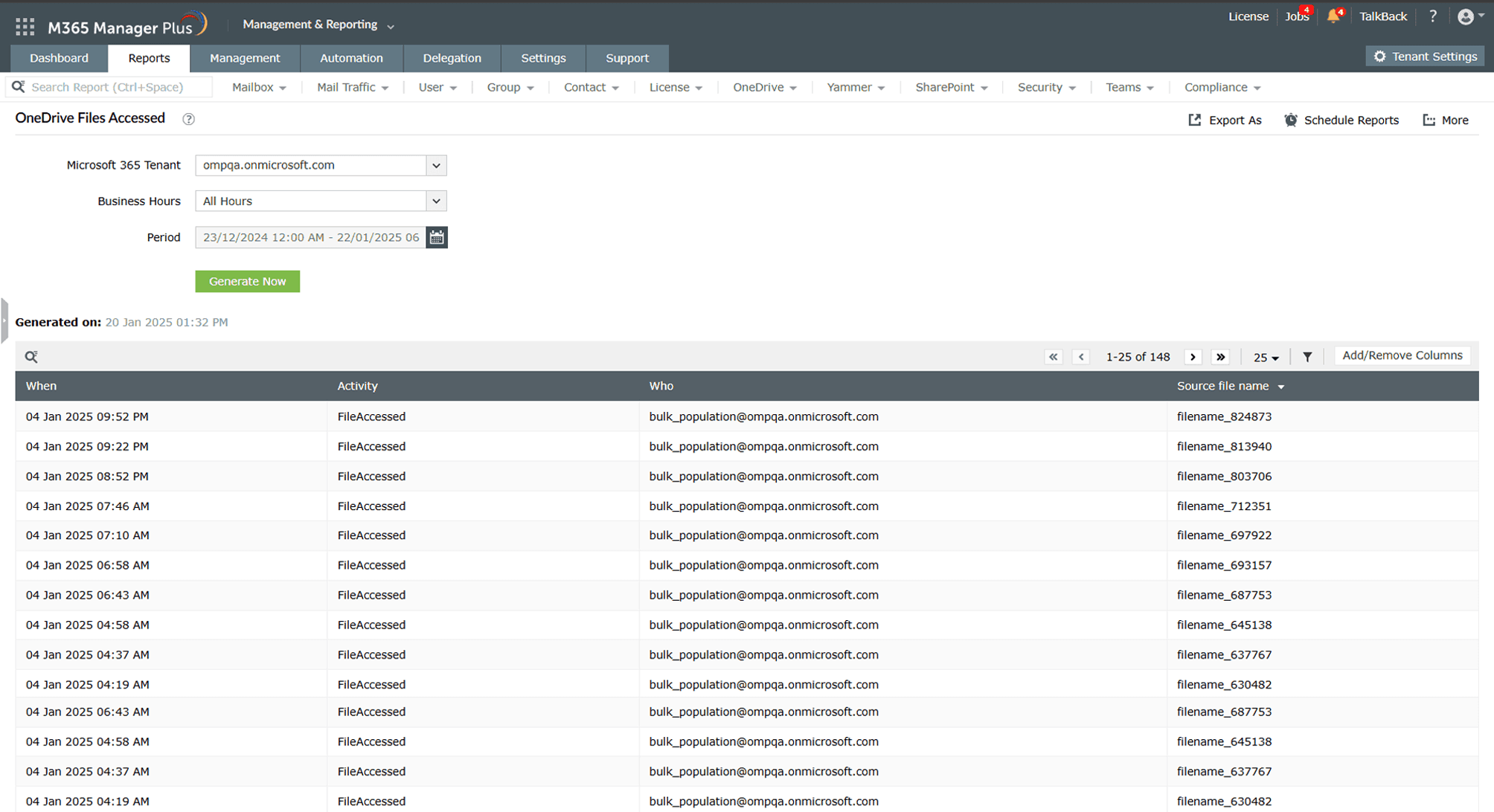Image resolution: width=1494 pixels, height=812 pixels.
Task: Click the filter funnel icon
Action: click(x=1307, y=357)
